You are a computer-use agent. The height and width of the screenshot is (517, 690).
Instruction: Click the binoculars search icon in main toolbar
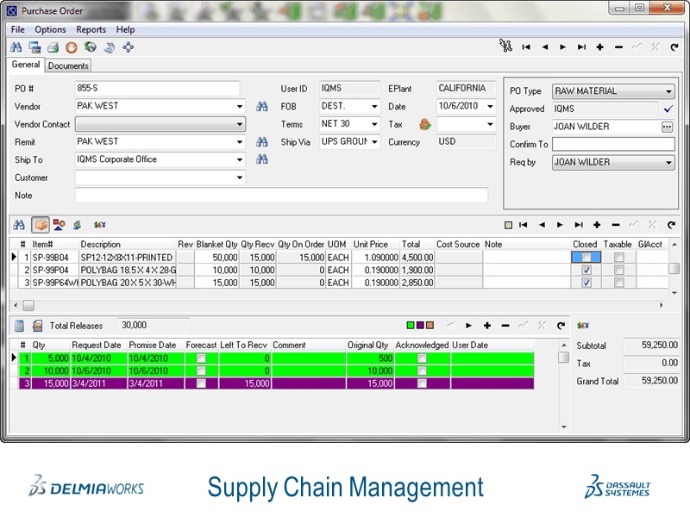point(16,47)
